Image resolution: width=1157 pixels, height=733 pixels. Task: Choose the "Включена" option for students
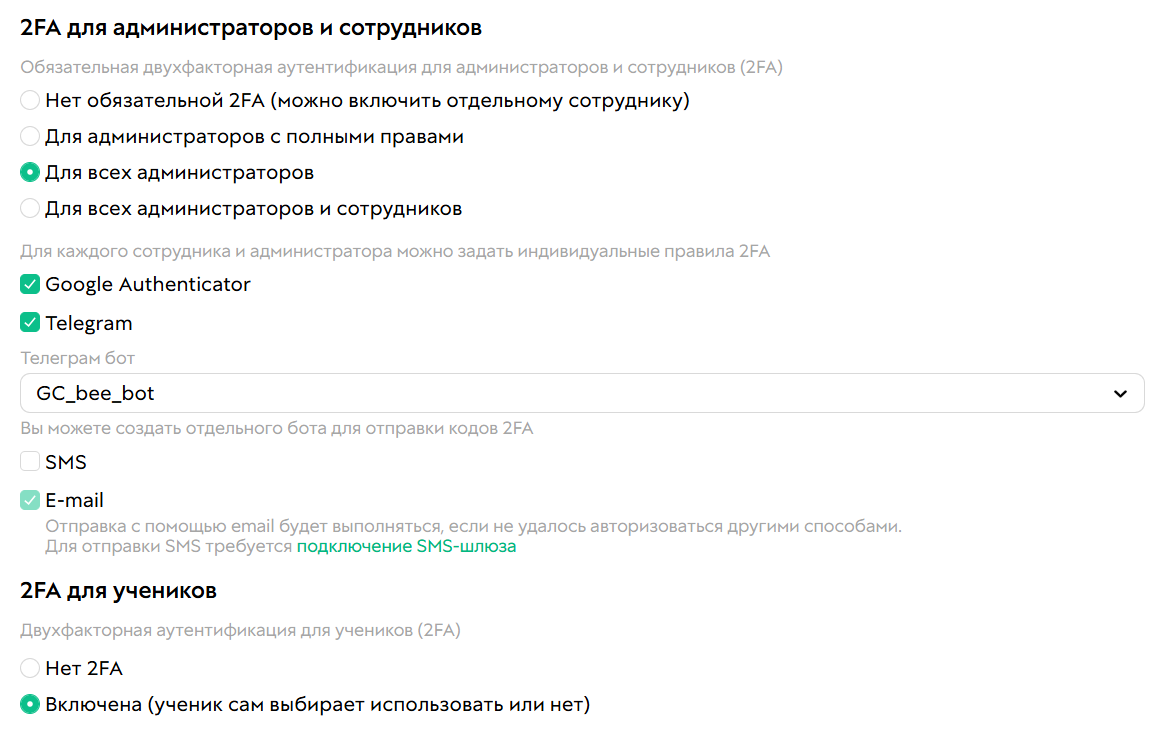pyautogui.click(x=30, y=704)
